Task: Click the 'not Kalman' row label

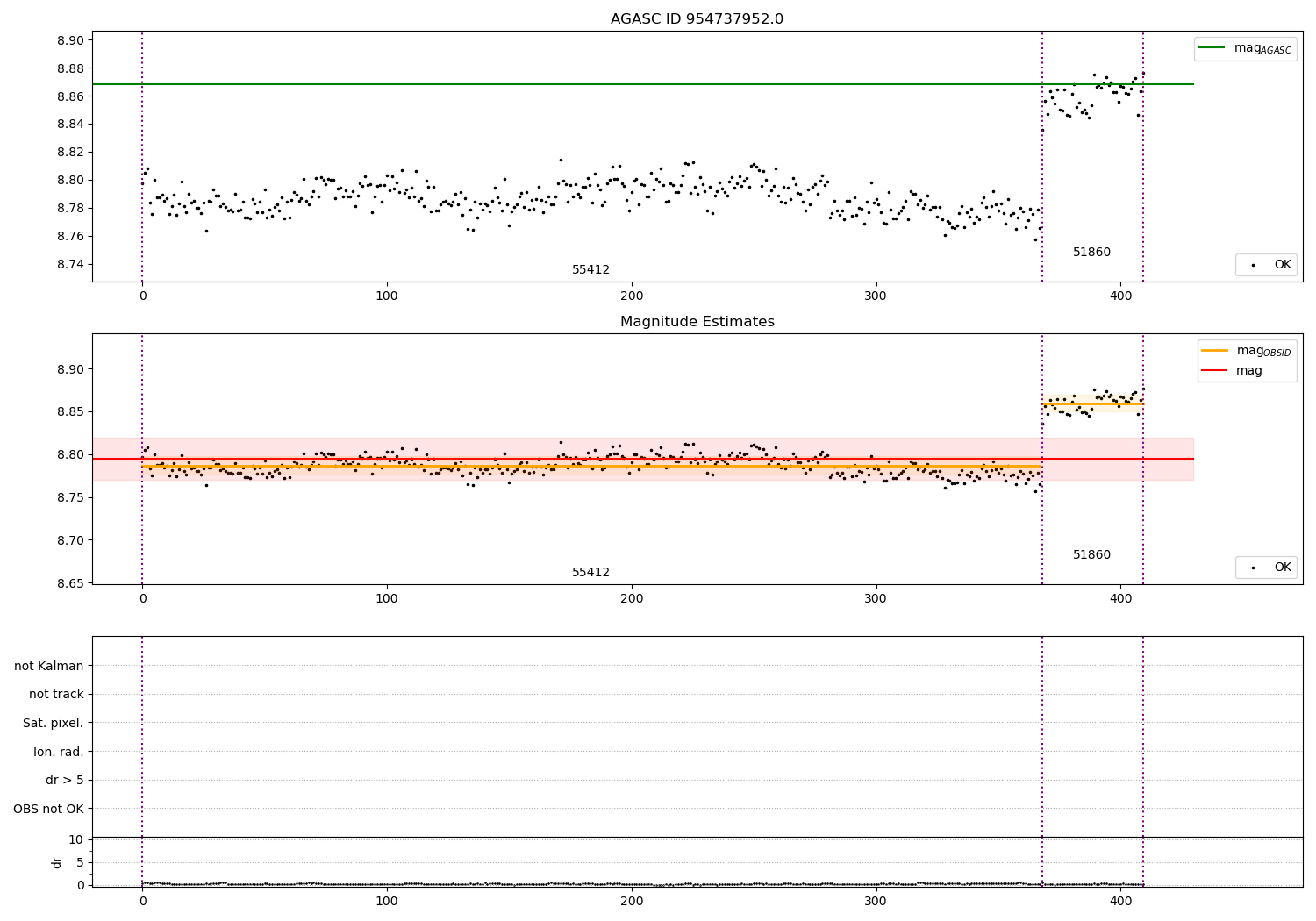Action: 49,666
